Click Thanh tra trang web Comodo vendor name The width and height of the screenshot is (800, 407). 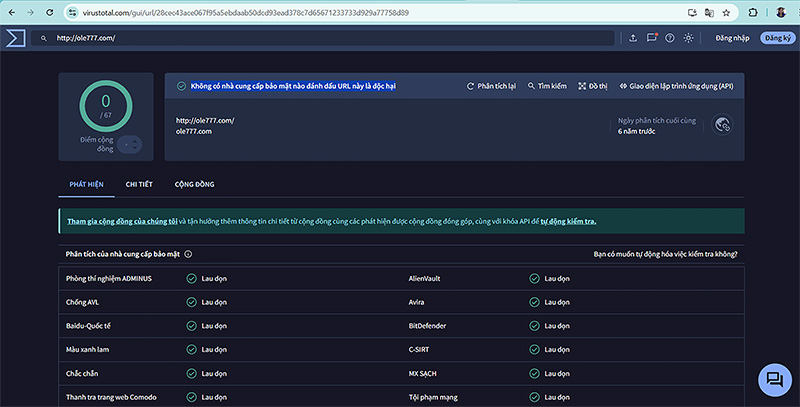coord(111,397)
